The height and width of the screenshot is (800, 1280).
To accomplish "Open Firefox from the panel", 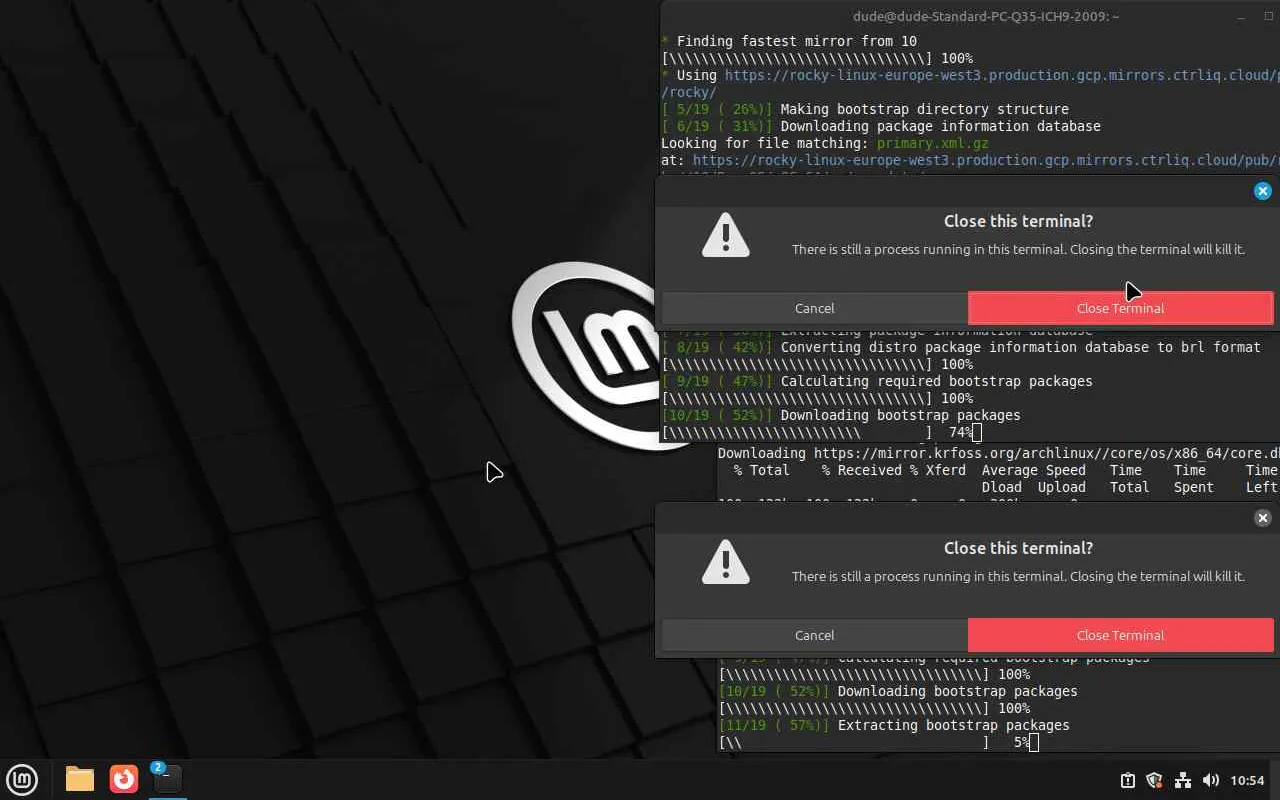I will pyautogui.click(x=124, y=779).
